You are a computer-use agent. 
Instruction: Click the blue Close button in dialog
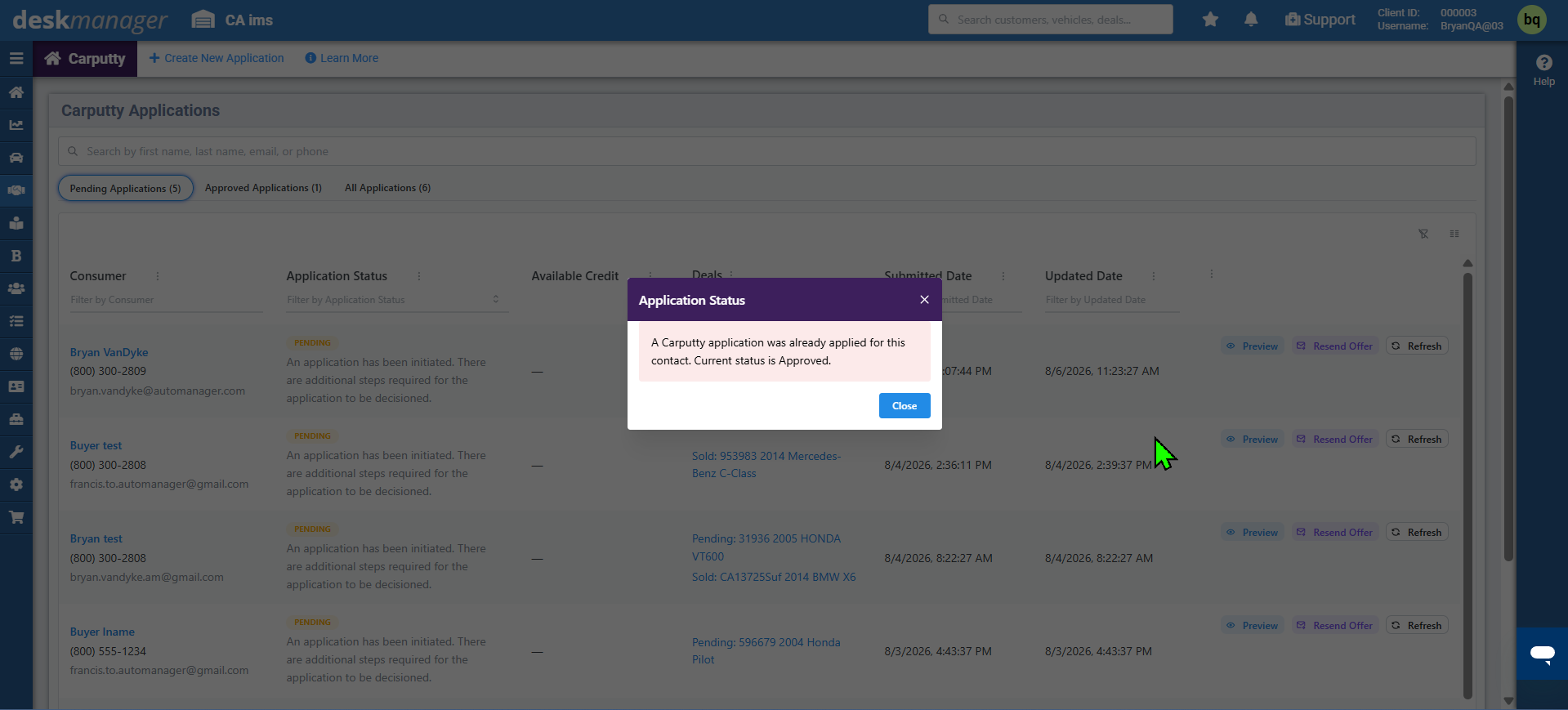[x=905, y=406]
